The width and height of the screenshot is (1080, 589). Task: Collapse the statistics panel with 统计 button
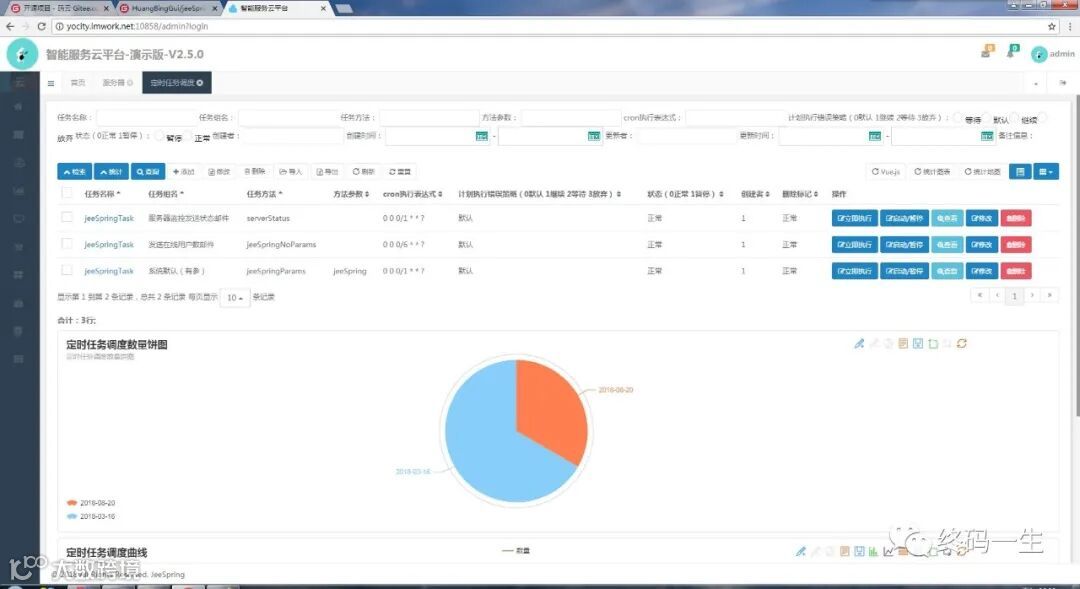111,172
